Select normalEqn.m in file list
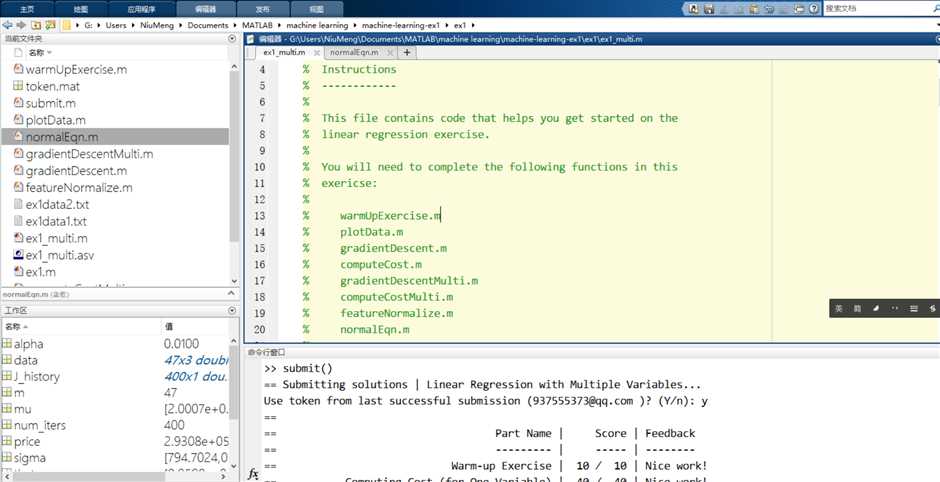Viewport: 940px width, 482px height. point(115,137)
